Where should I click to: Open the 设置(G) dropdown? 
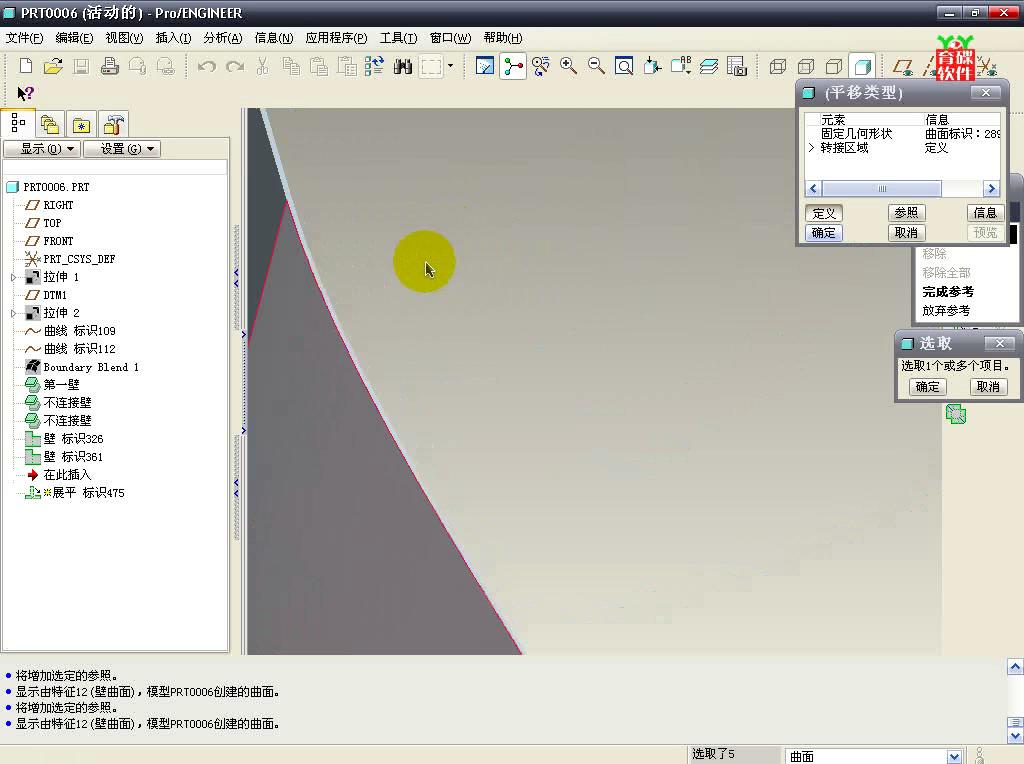[121, 149]
